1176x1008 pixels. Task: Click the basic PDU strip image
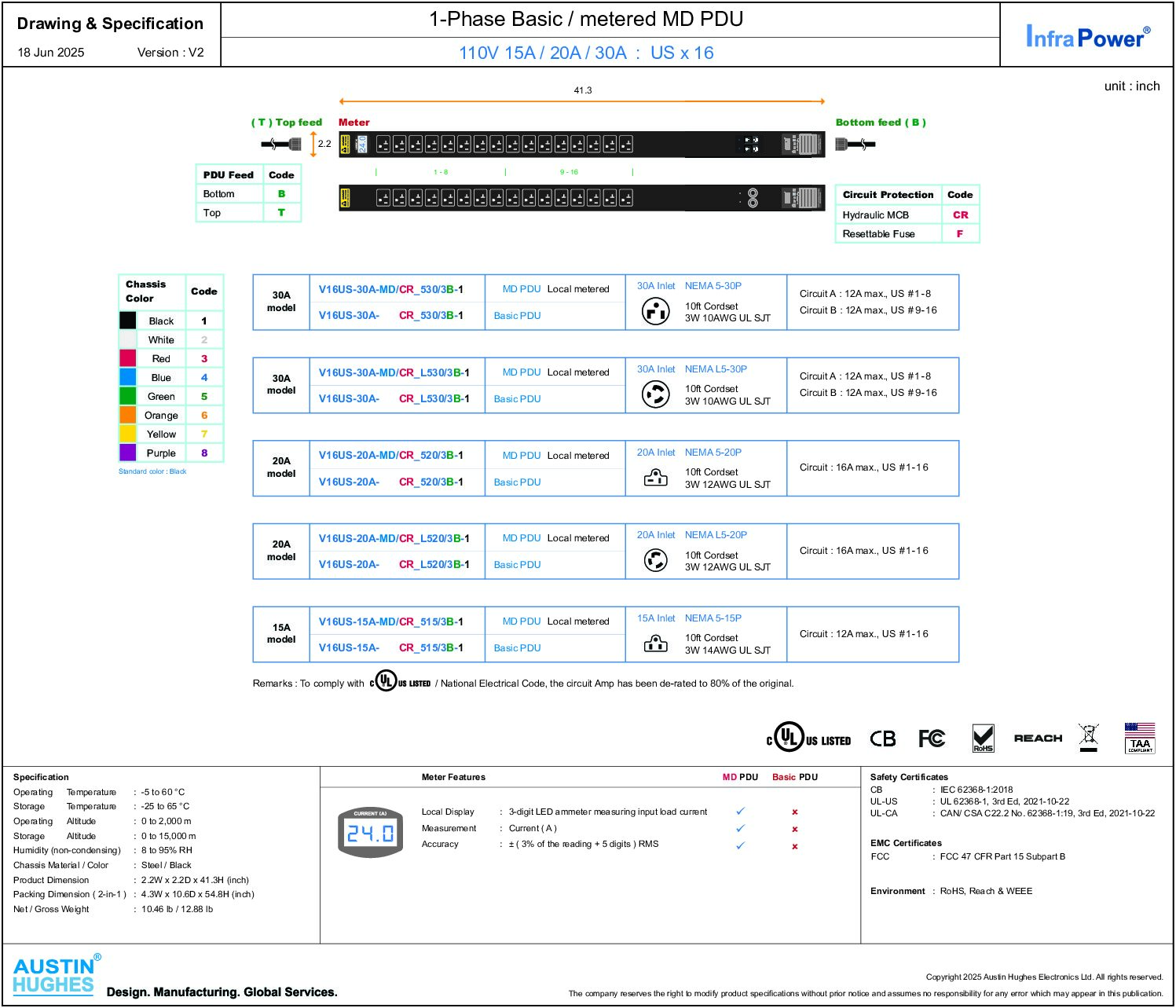click(582, 198)
